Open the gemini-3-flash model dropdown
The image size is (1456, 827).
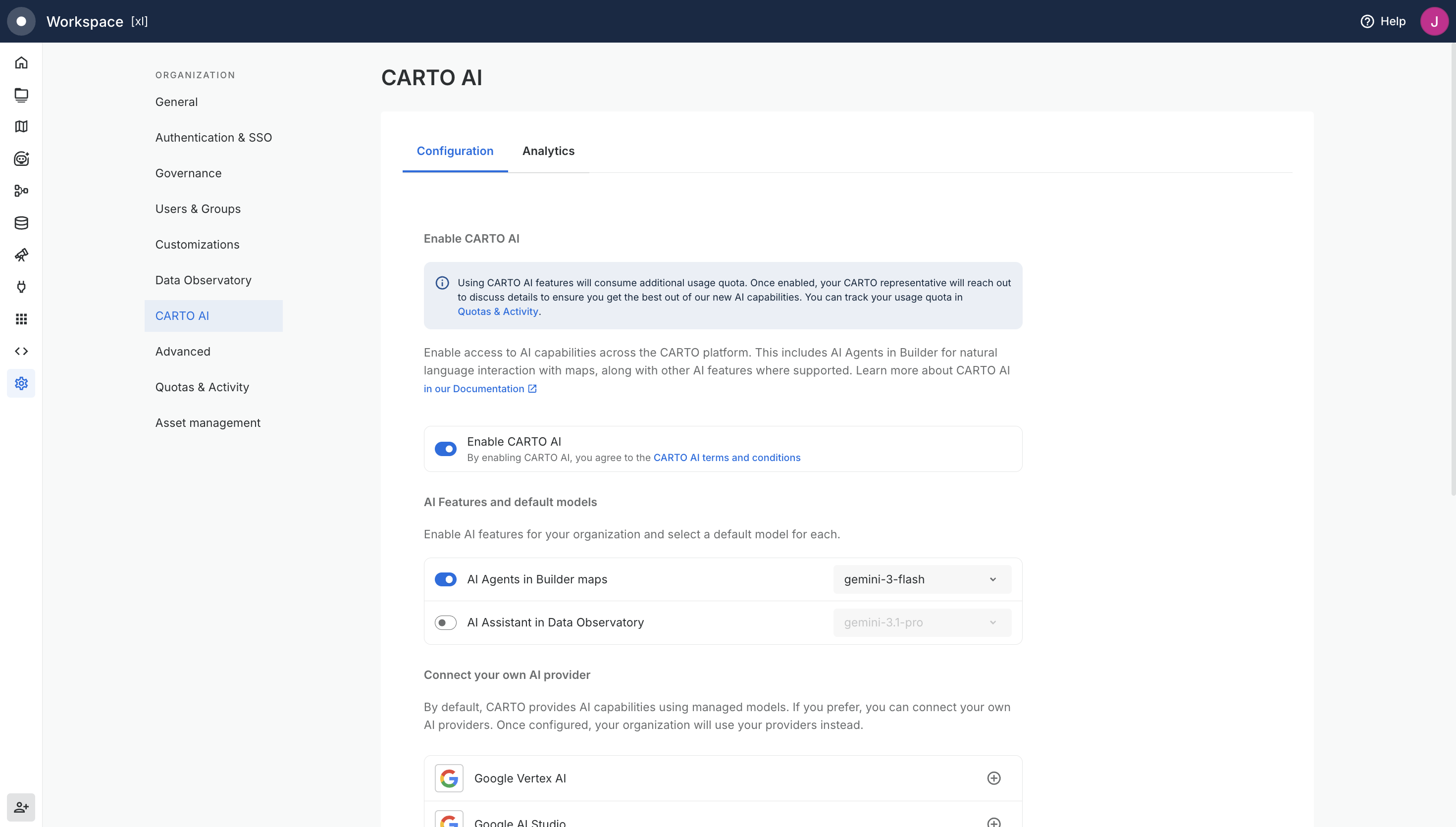[922, 579]
